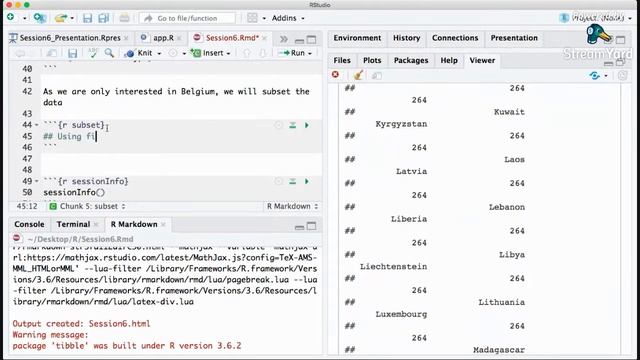Switch to the Plots tab
The height and width of the screenshot is (360, 640).
372,60
